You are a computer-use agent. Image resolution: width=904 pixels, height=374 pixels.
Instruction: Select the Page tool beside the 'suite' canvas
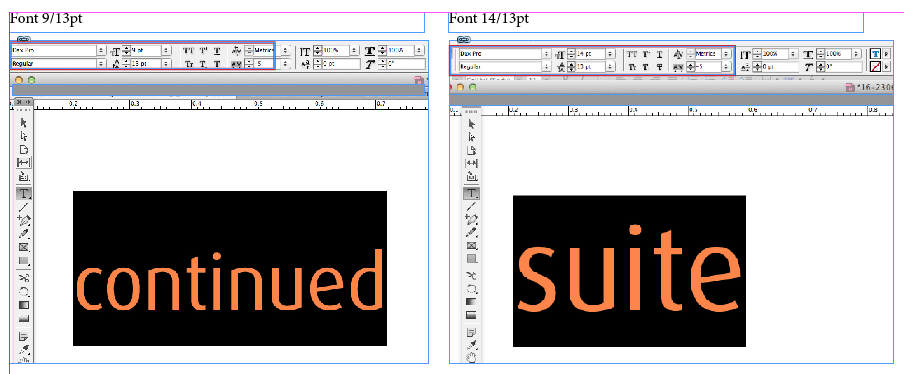click(472, 150)
